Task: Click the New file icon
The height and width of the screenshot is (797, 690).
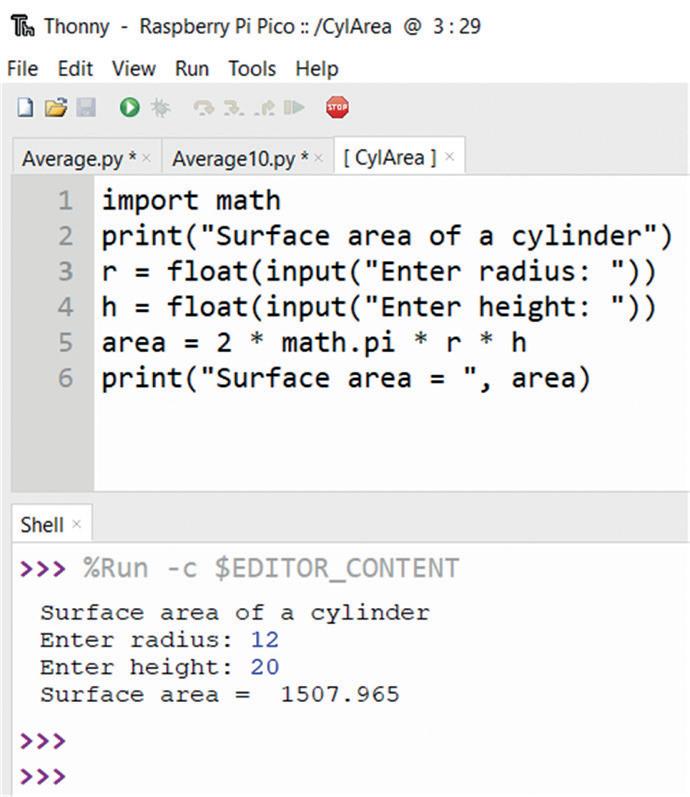Action: pyautogui.click(x=25, y=108)
